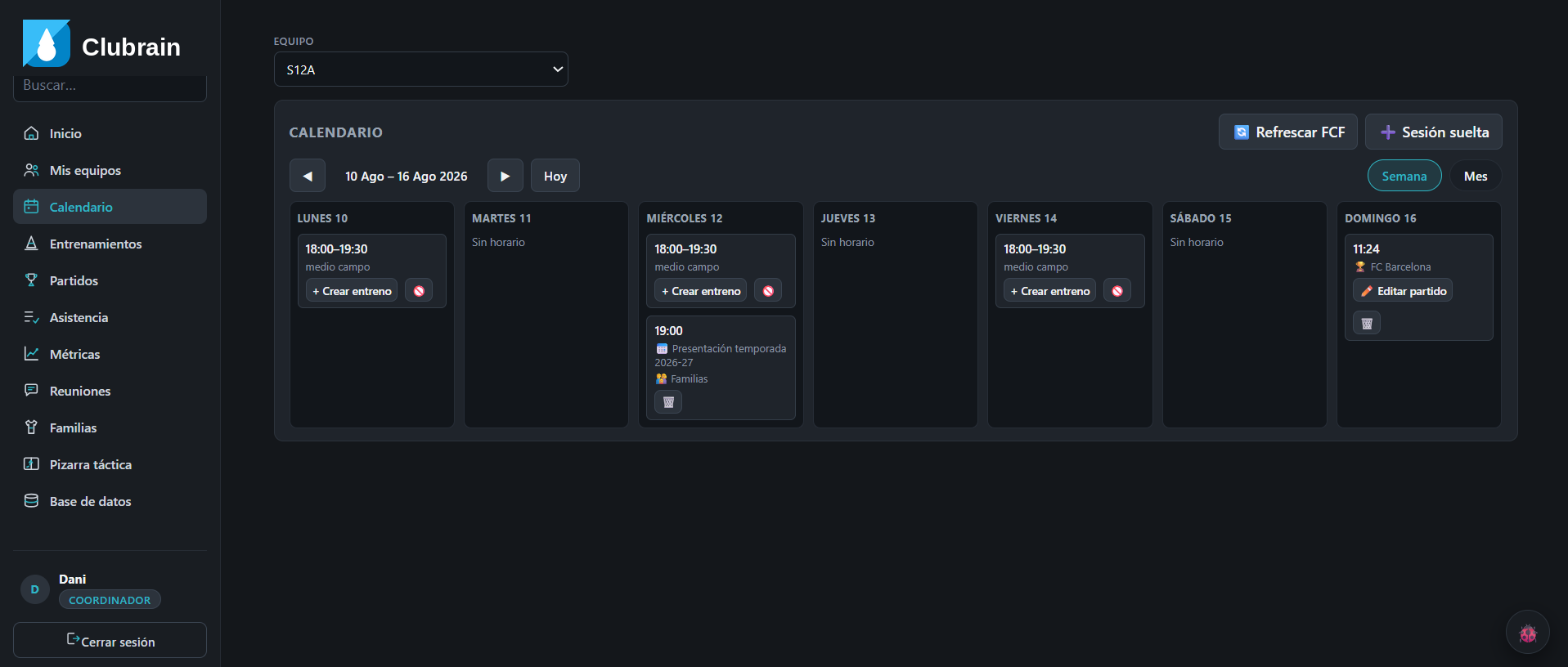Click the date range 10 Ago – 16 Ago 2026
Viewport: 1568px width, 667px height.
[x=407, y=177]
